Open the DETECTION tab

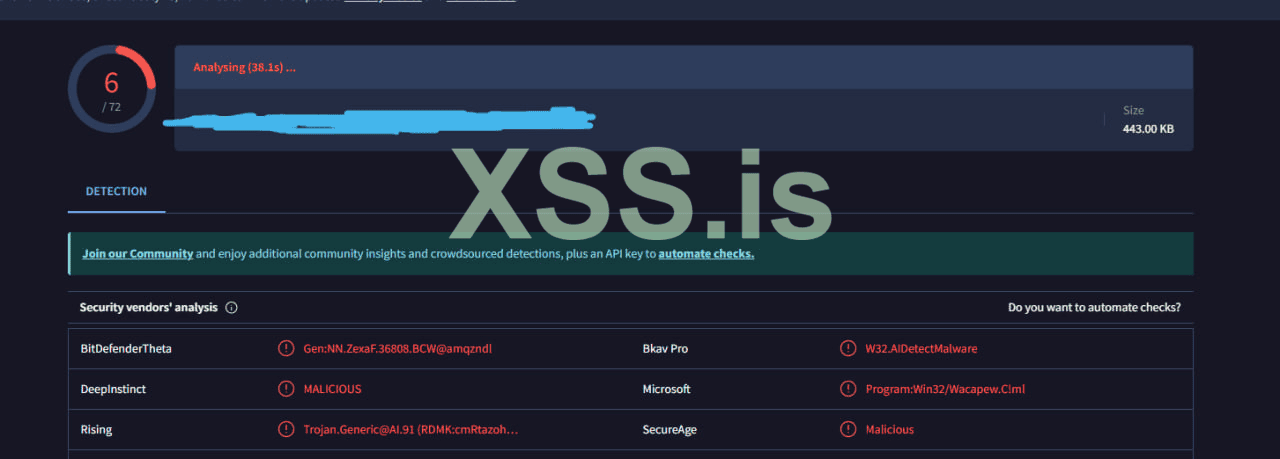116,191
